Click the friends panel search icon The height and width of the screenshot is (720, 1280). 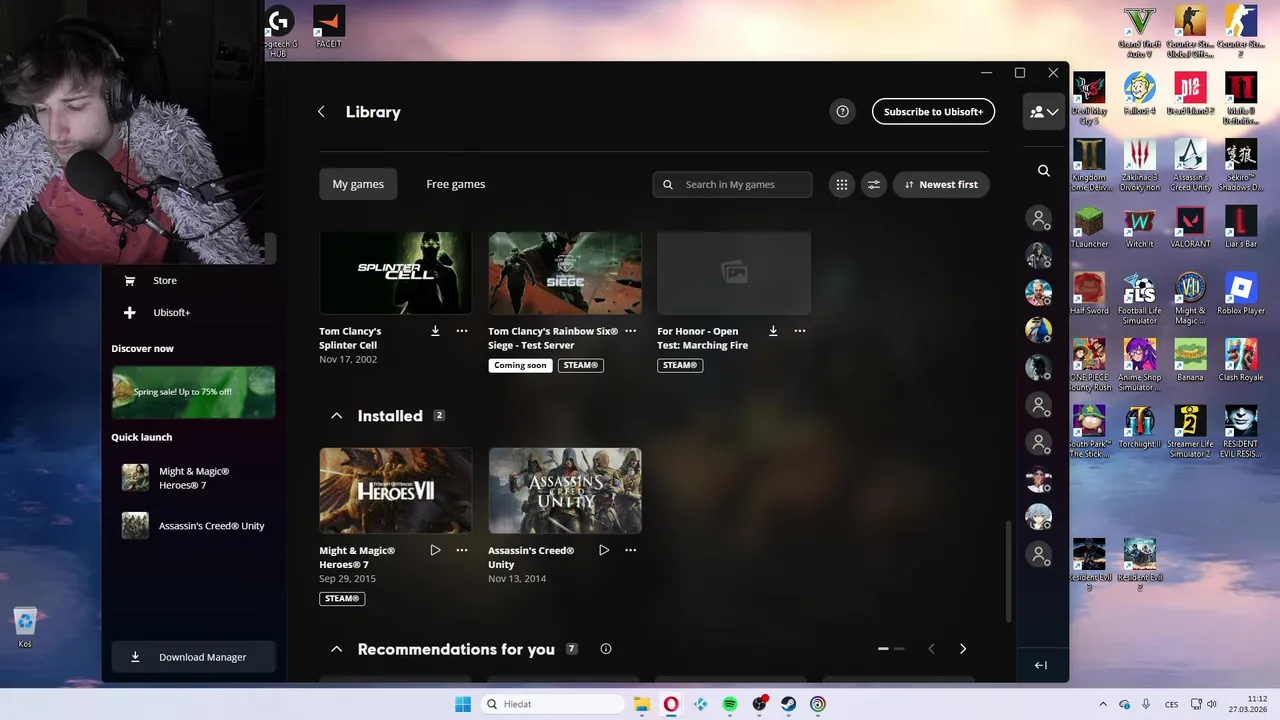coord(1044,171)
